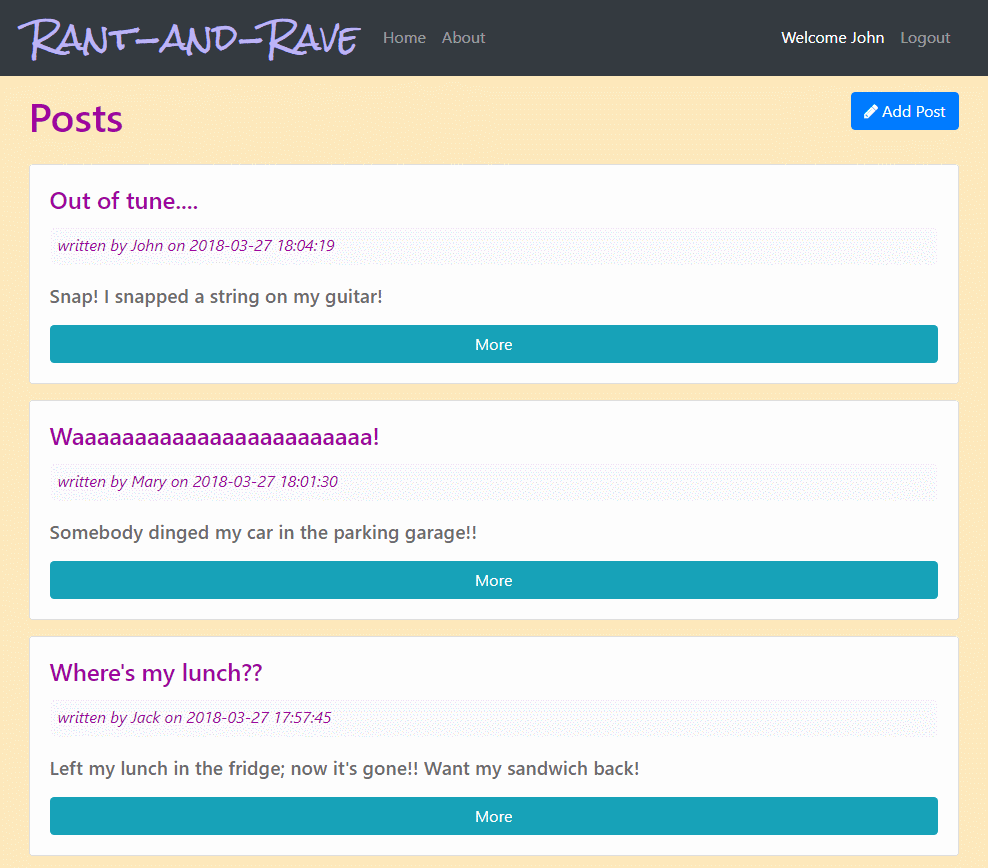Open the post titled Out of tune....
Image resolution: width=988 pixels, height=868 pixels.
pyautogui.click(x=123, y=201)
